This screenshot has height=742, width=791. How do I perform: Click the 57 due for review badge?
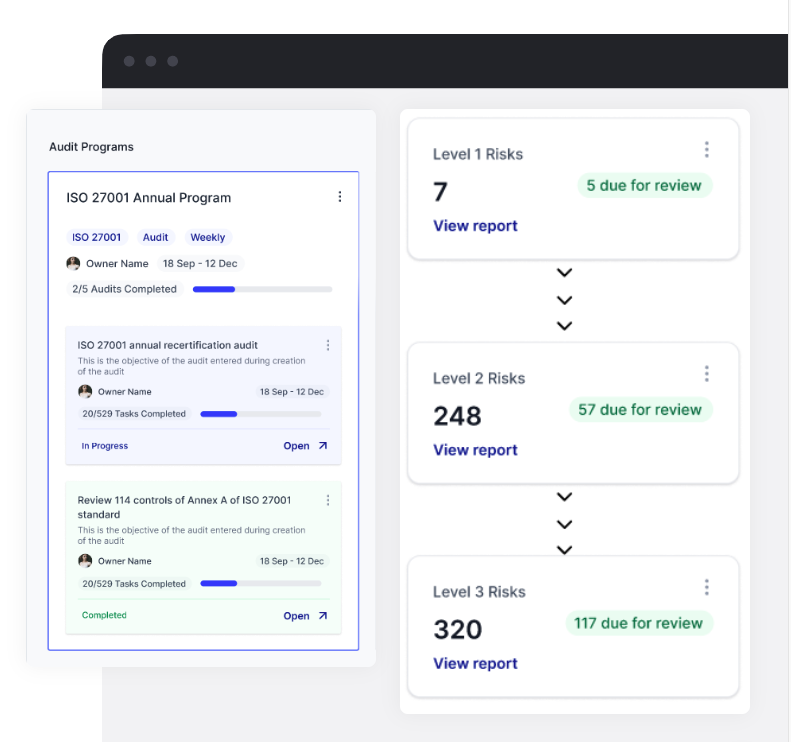[641, 409]
